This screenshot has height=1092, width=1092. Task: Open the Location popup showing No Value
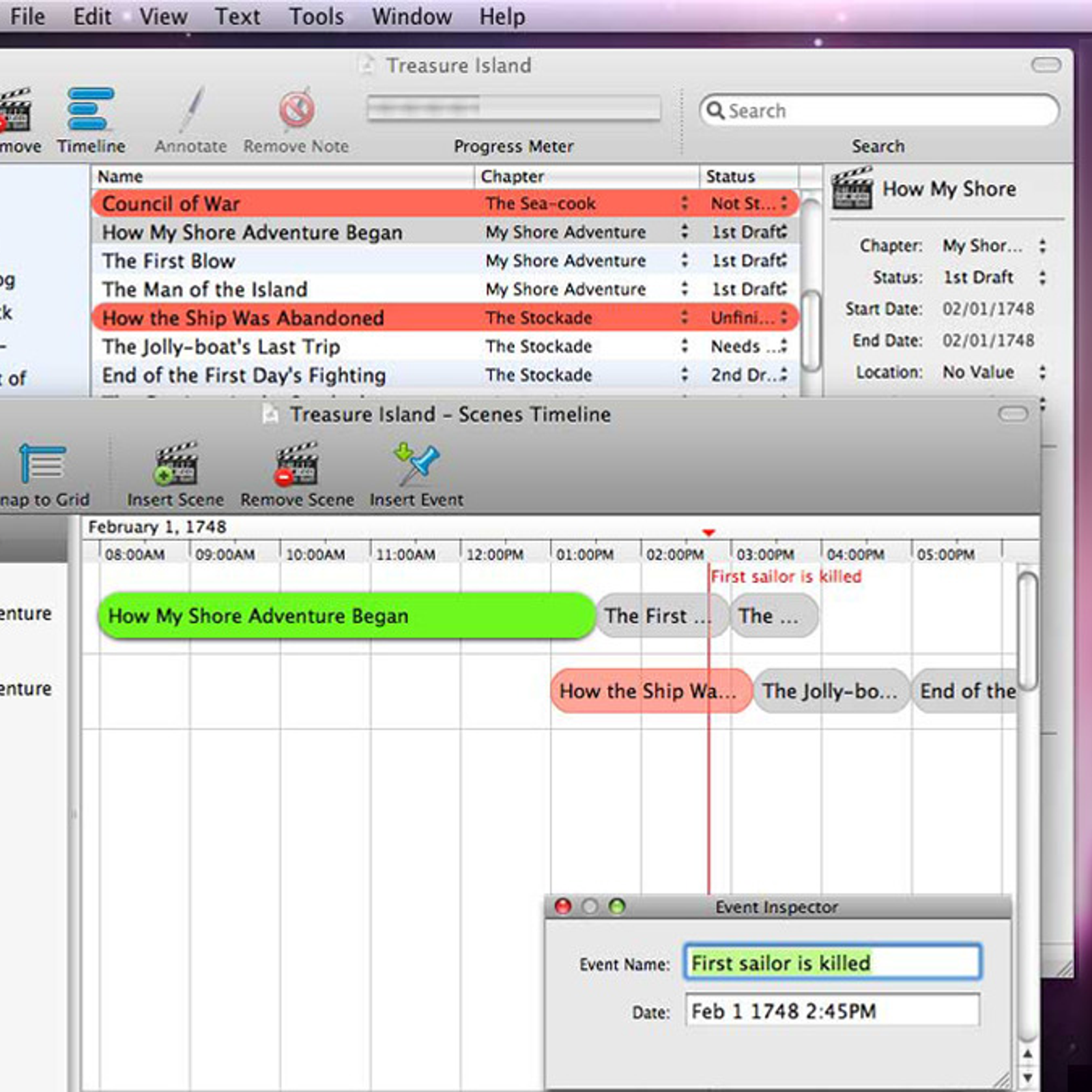point(1042,373)
